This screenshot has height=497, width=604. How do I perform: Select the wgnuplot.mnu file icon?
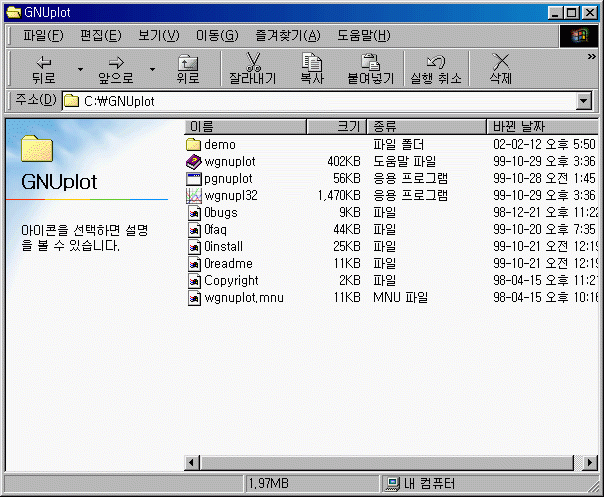click(x=195, y=297)
